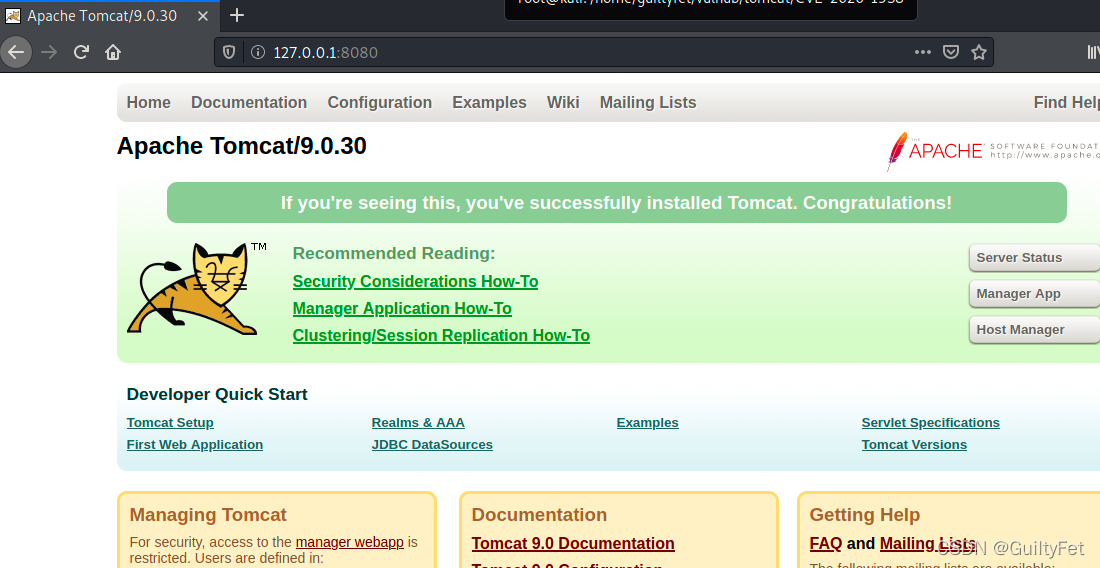Viewport: 1100px width, 568px height.
Task: Open the page actions three-dot menu
Action: pos(923,52)
